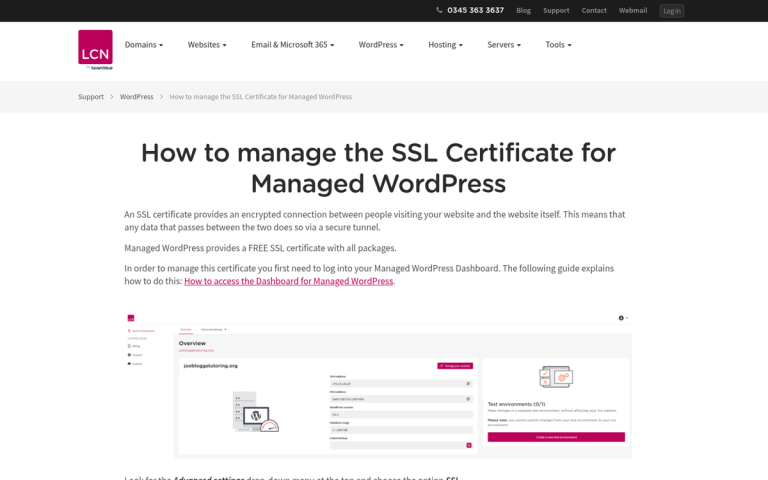
Task: Open the Hosting dropdown
Action: 446,45
